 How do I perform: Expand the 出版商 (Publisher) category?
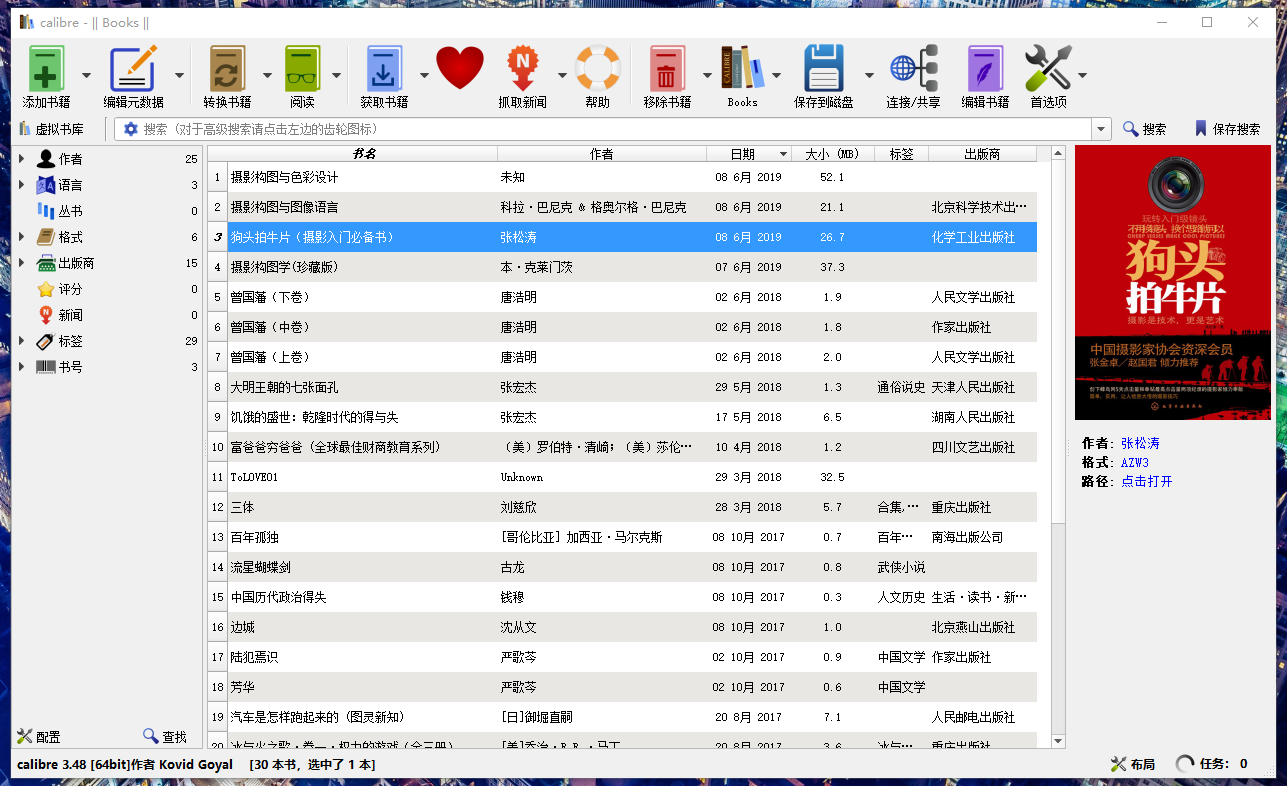tap(21, 263)
